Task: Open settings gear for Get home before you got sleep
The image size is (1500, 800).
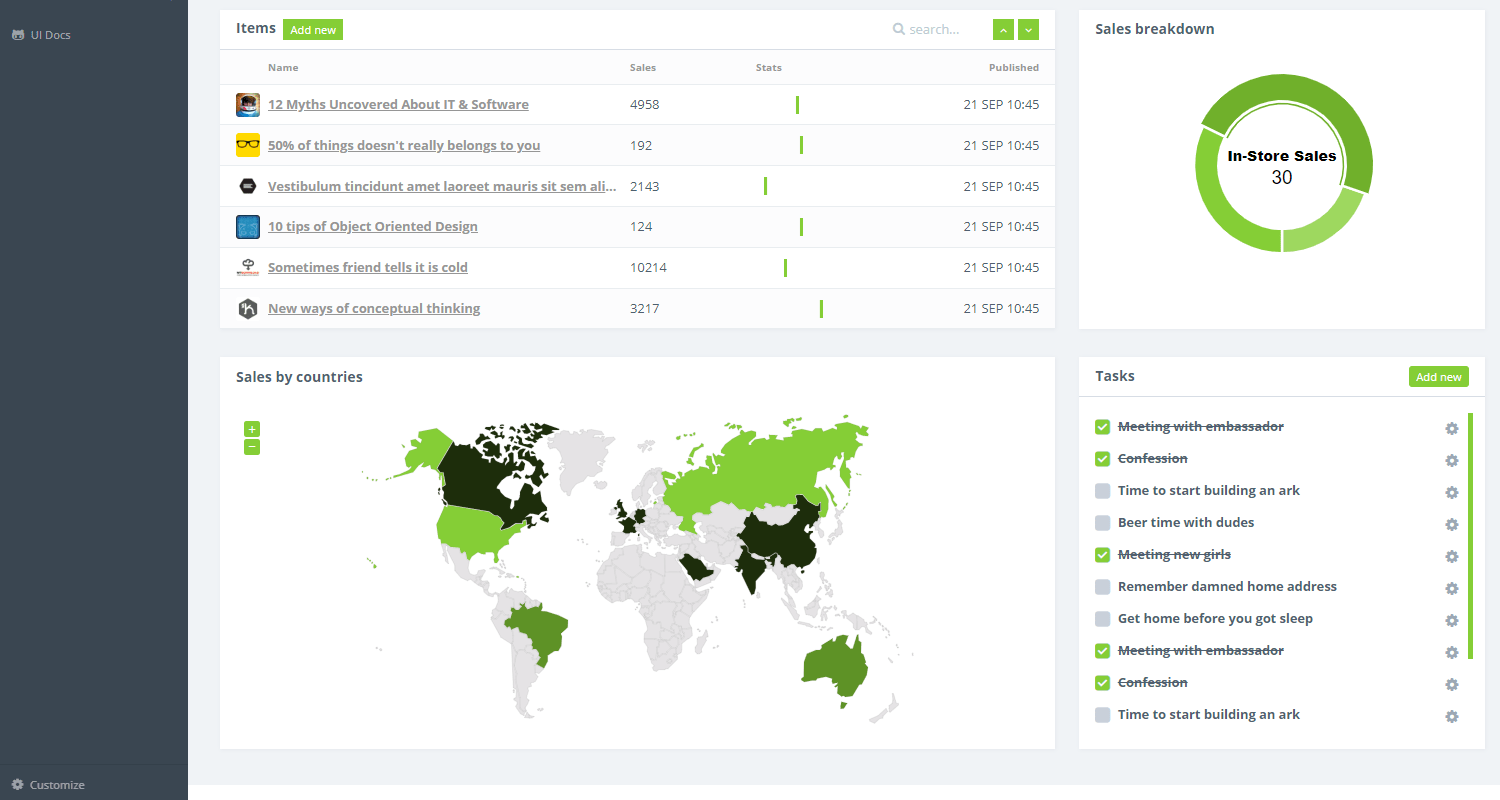Action: coord(1451,620)
